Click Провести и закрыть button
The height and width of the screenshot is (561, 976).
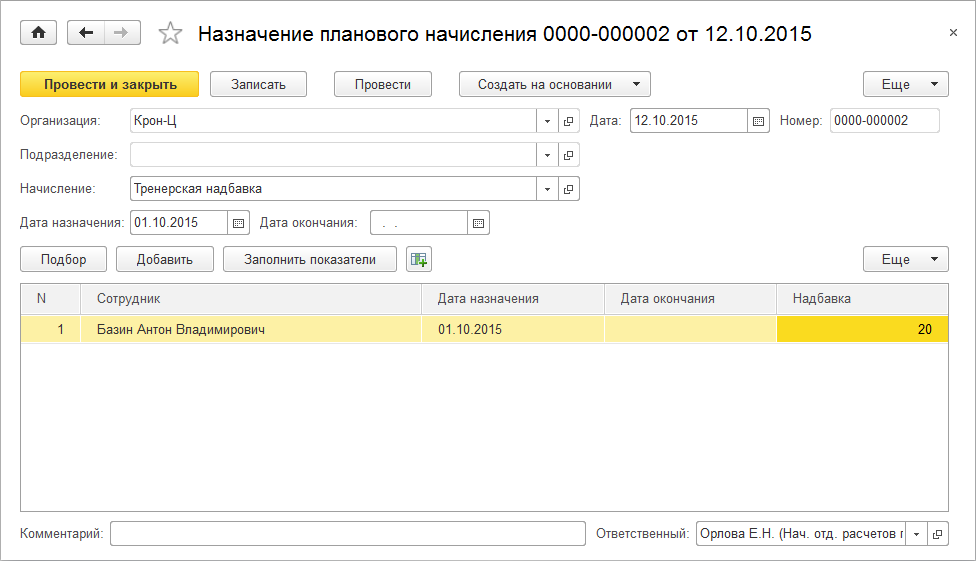pos(110,84)
